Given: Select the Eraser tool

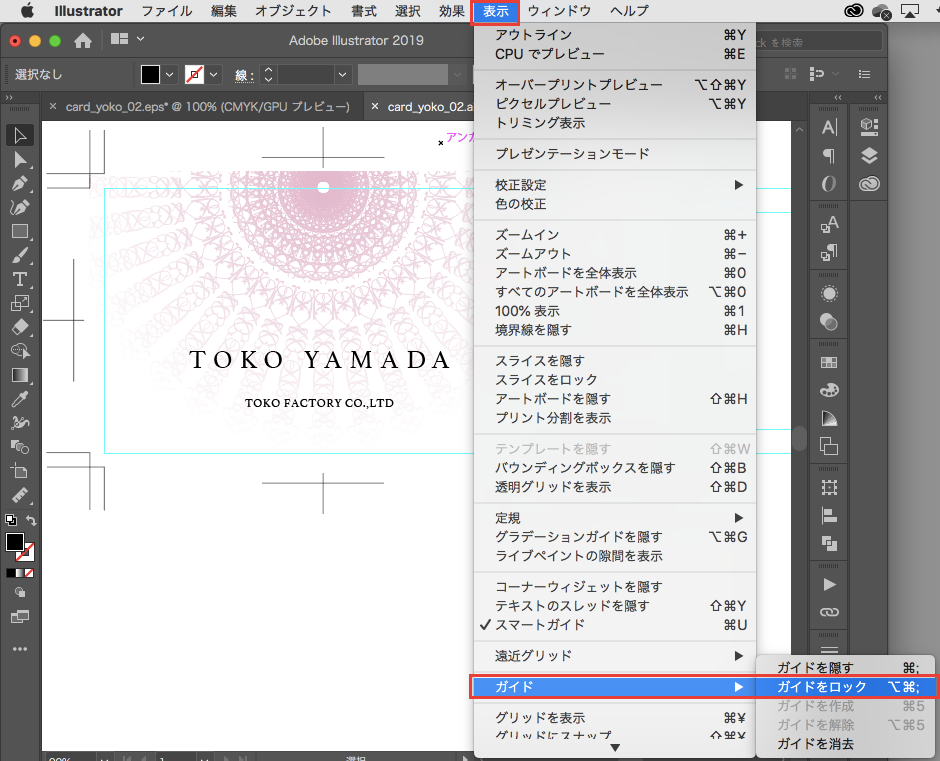Looking at the screenshot, I should 19,327.
